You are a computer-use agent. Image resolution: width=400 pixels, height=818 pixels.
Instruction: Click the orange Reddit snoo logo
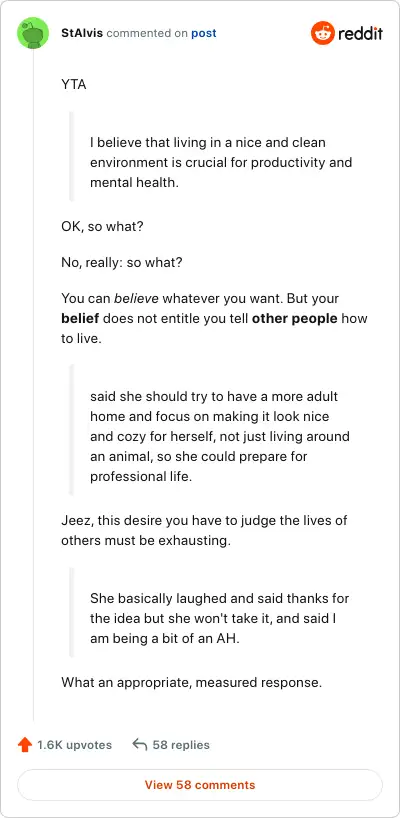click(x=323, y=33)
